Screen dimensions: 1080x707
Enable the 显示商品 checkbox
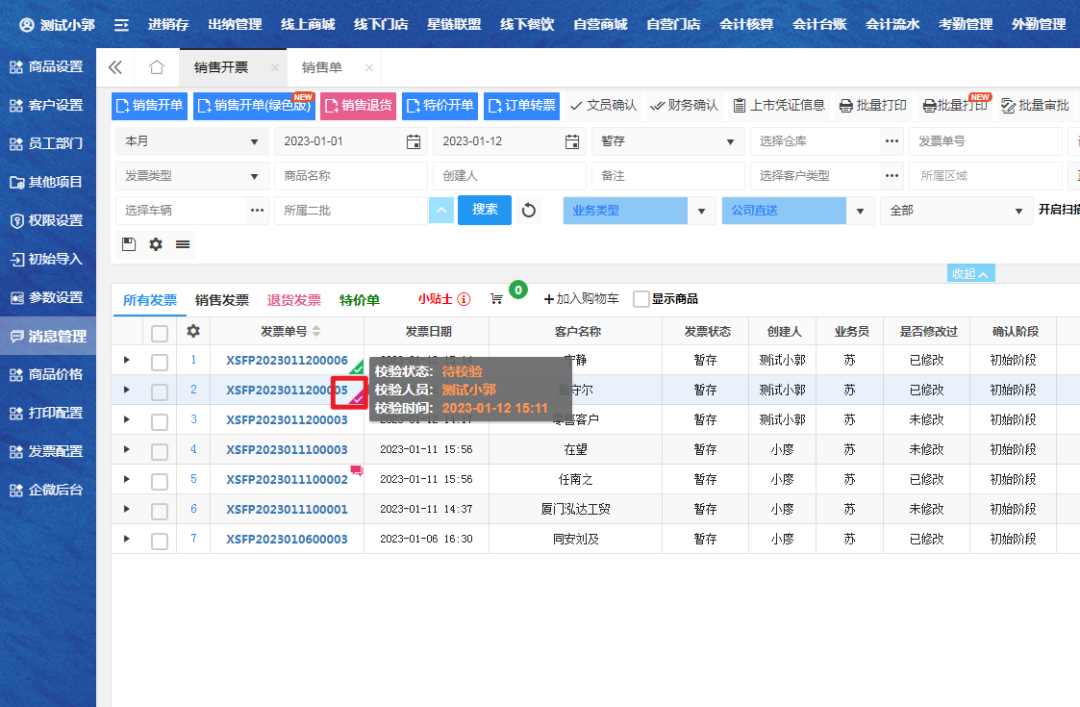point(641,299)
